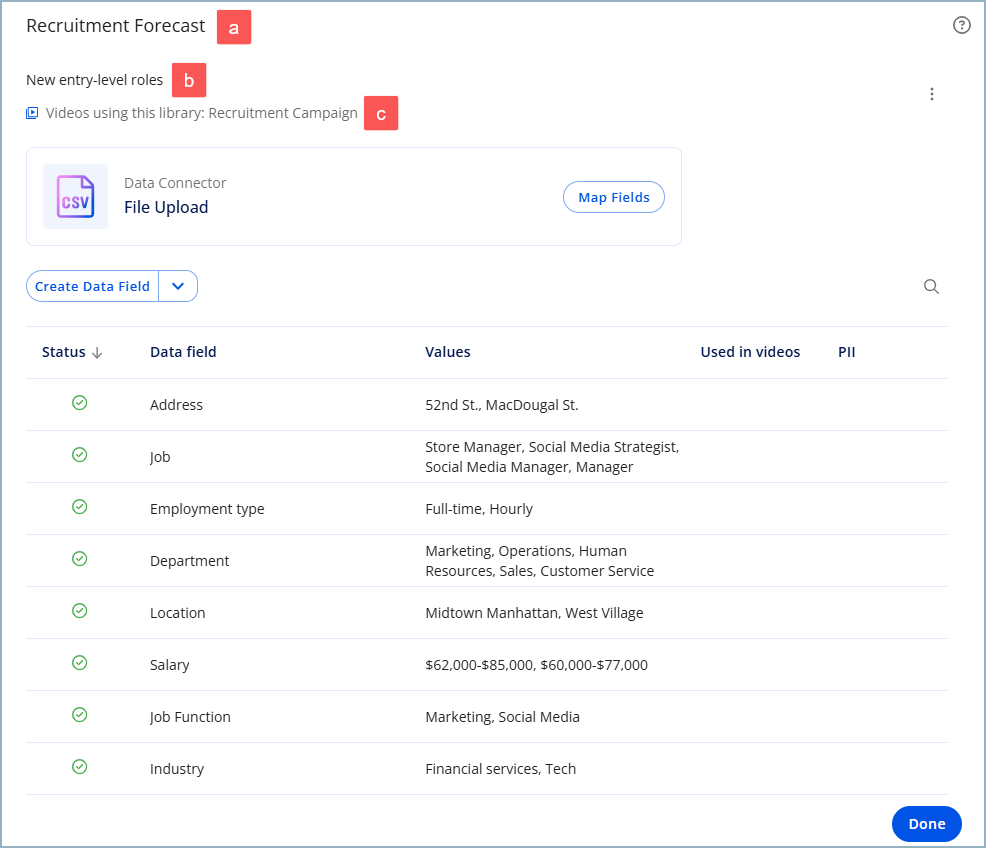Click the status check for Industry
Viewport: 986px width, 848px height.
80,767
